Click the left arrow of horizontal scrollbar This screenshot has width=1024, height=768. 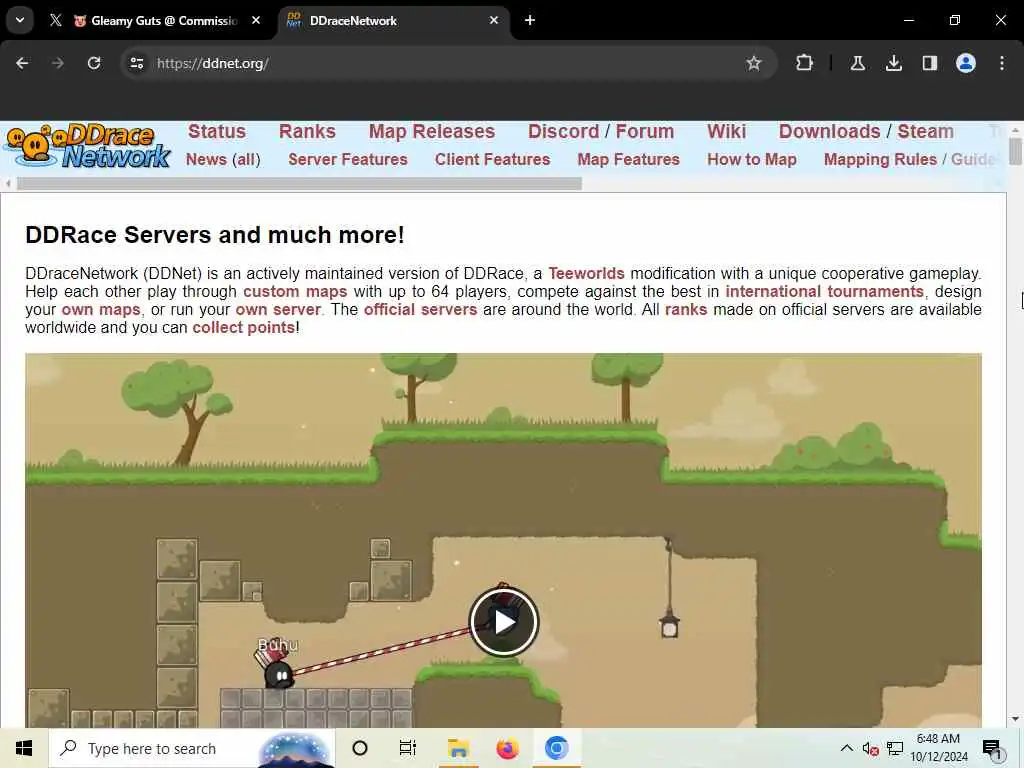[x=8, y=184]
